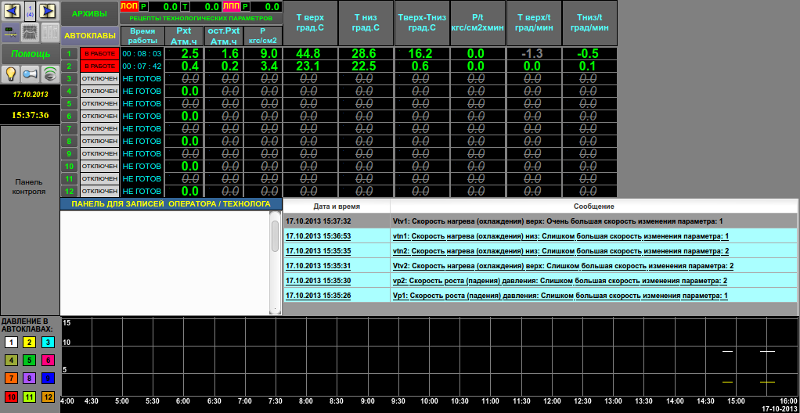Select message Vtv1 at 15:37:32
Screen dimensions: 800x413
pyautogui.click(x=540, y=221)
